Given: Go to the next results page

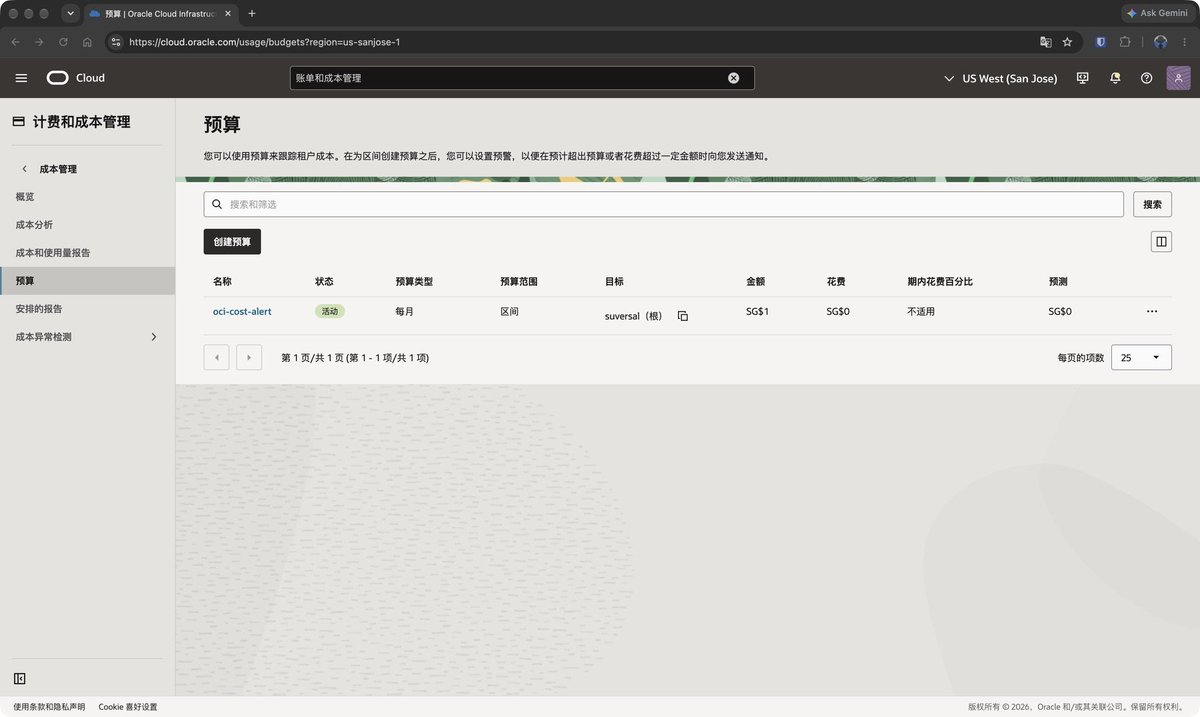Looking at the screenshot, I should pyautogui.click(x=249, y=357).
